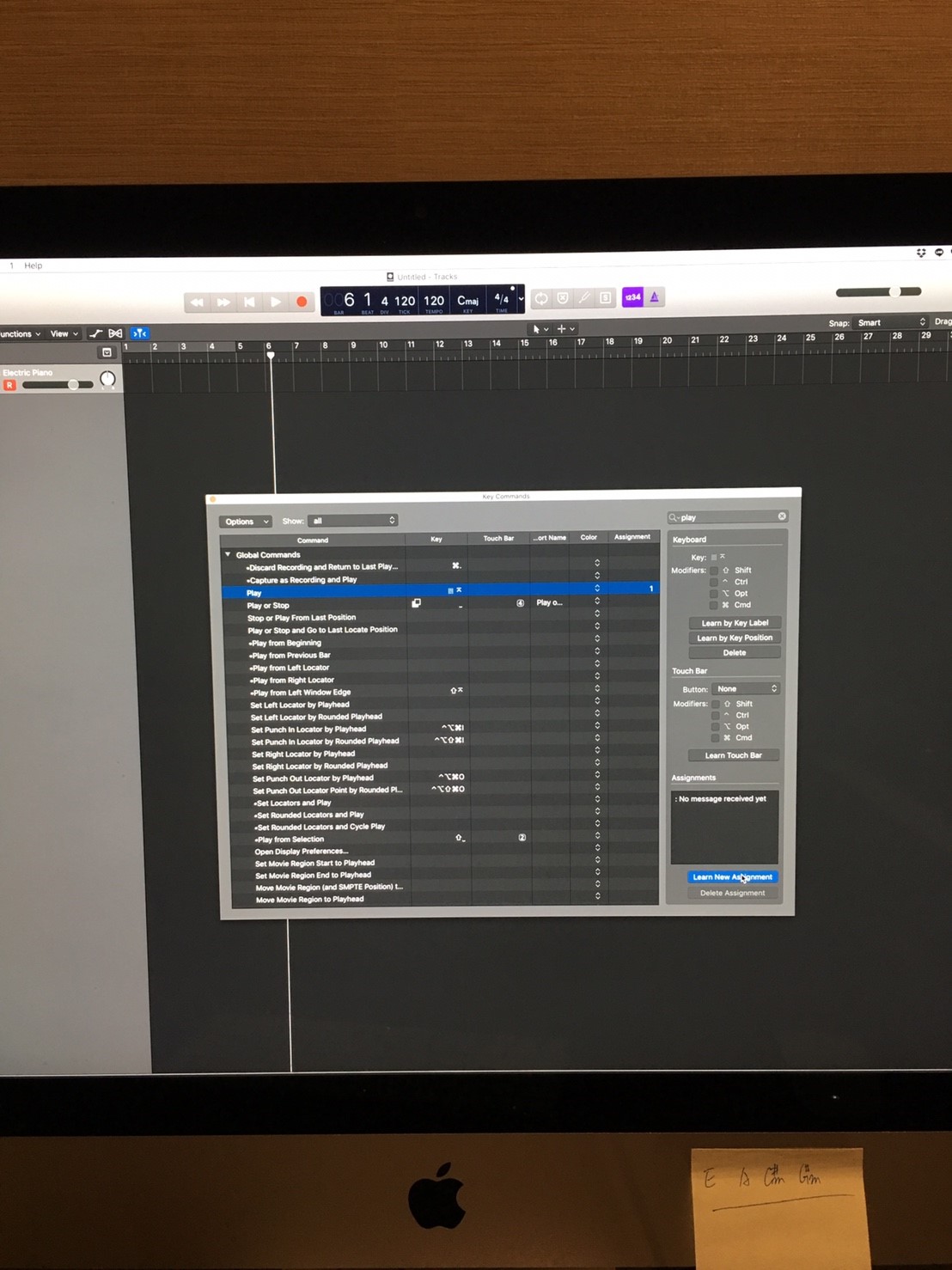Open the pointer tool menu
Viewport: 952px width, 1270px height.
pos(540,329)
